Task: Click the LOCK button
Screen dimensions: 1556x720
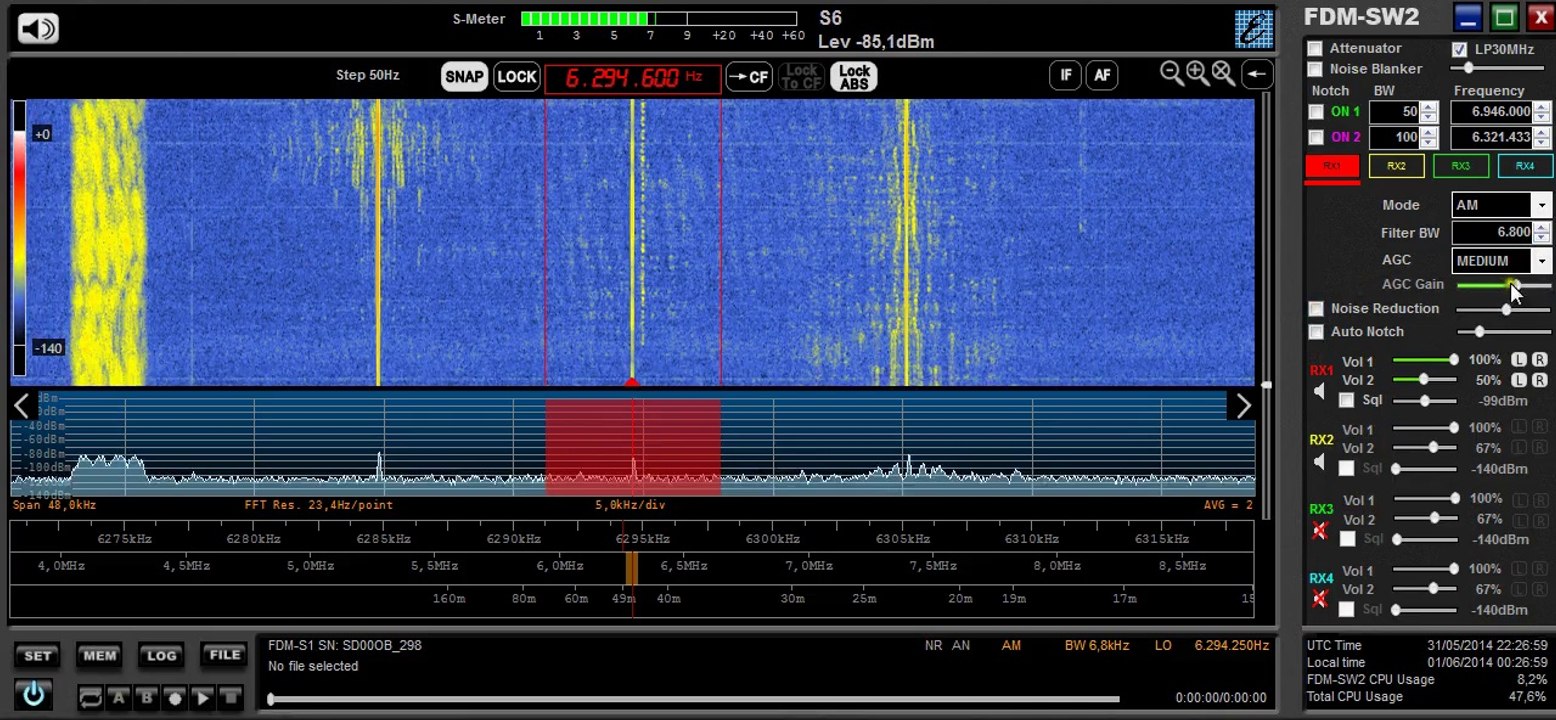Action: point(517,77)
